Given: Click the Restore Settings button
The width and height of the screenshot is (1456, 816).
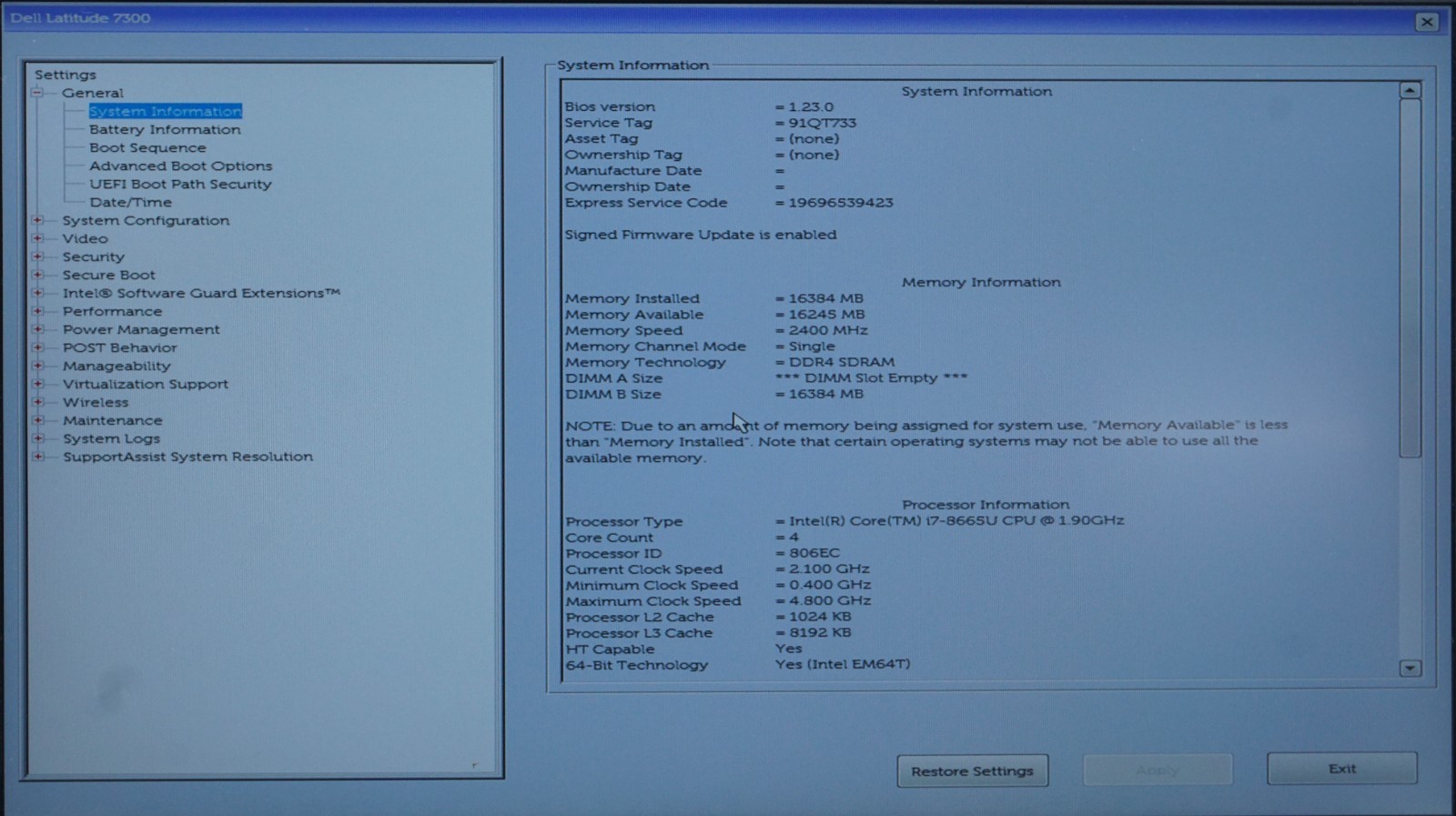Looking at the screenshot, I should 972,771.
